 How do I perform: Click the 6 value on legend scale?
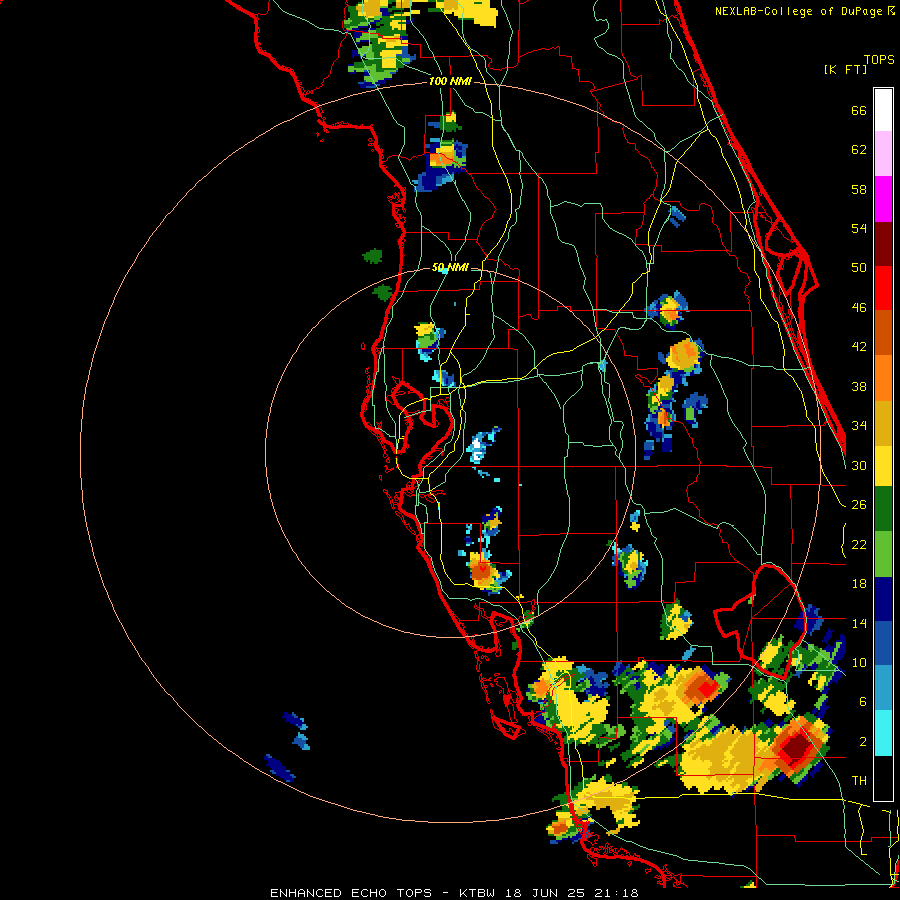[862, 702]
